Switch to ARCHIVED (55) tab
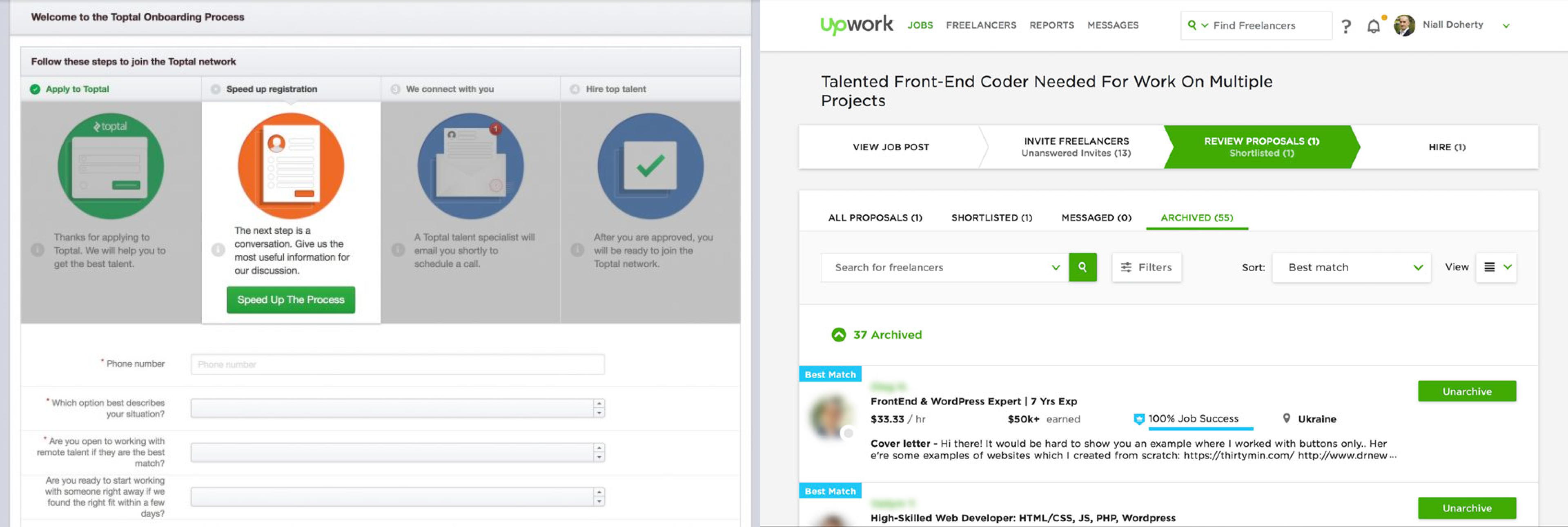The width and height of the screenshot is (1568, 527). coord(1197,217)
